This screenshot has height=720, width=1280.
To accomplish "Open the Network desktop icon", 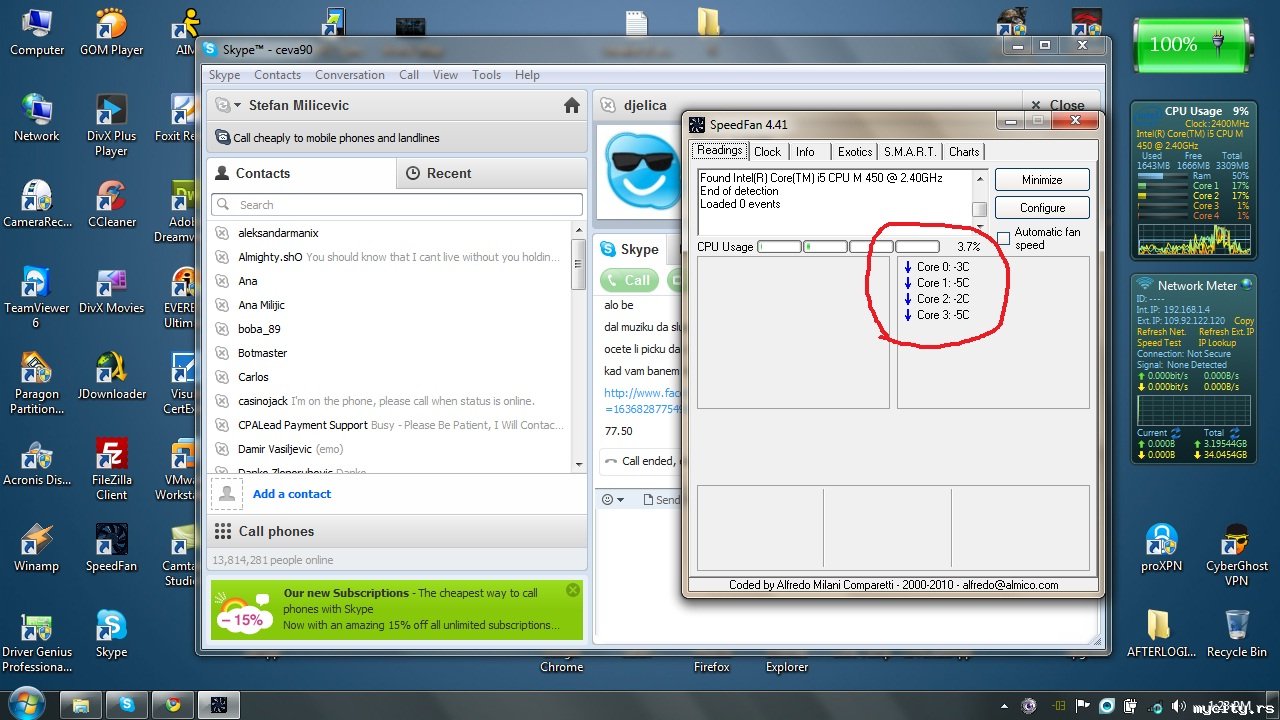I will coord(37,118).
